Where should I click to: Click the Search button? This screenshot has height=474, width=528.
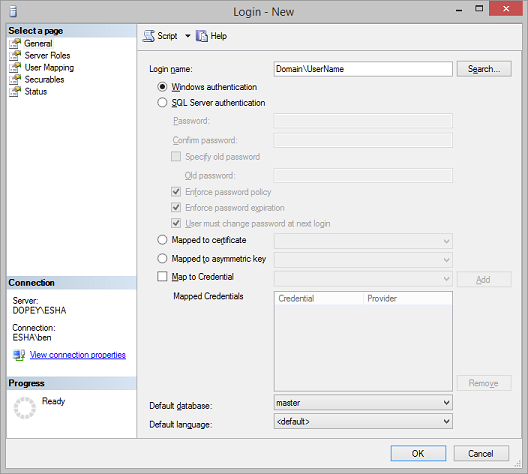click(484, 69)
